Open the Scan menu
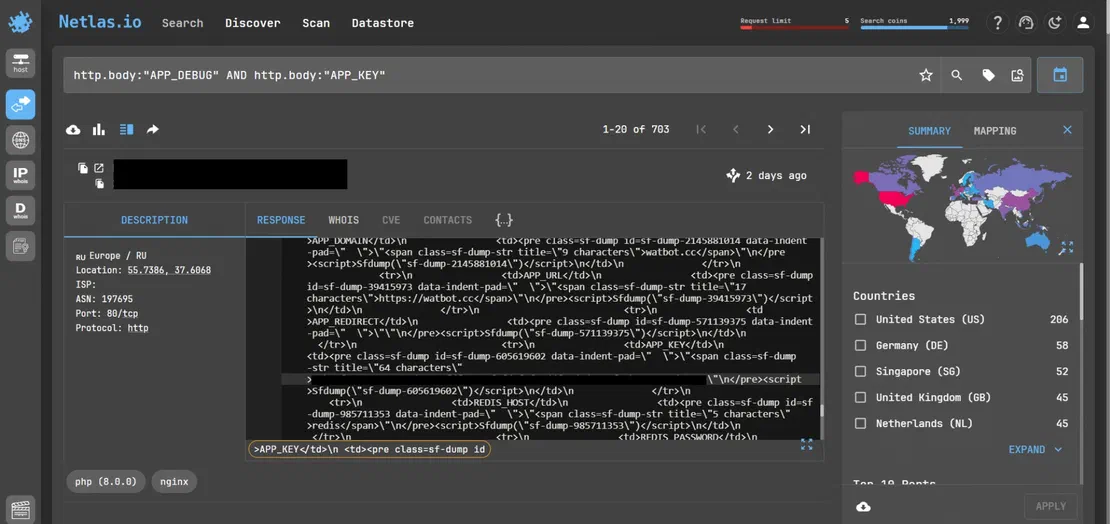This screenshot has width=1110, height=524. [x=316, y=23]
